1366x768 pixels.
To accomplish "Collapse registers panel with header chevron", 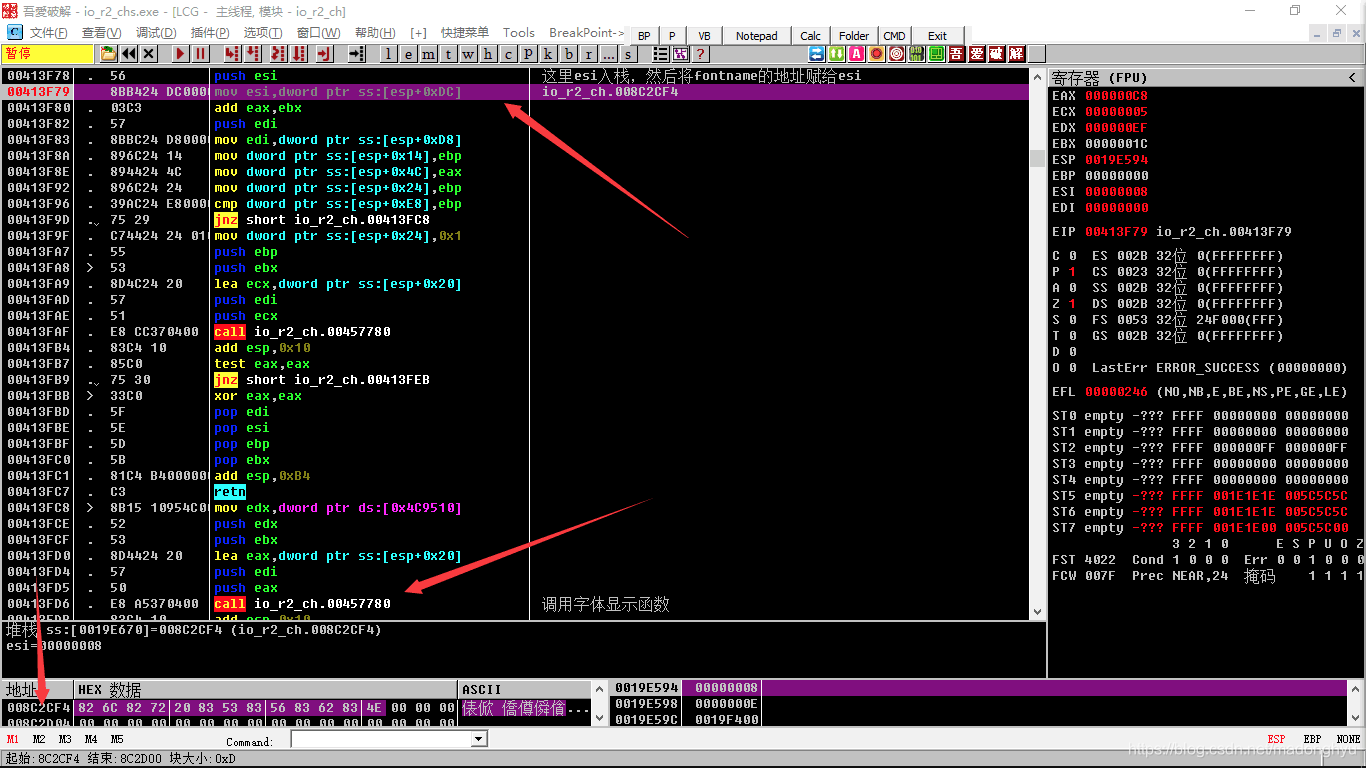I will pos(1353,77).
